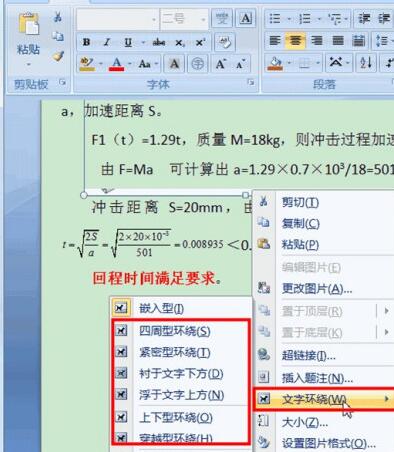Click Grow Font icon
Viewport: 394px width, 452px height.
click(x=221, y=64)
